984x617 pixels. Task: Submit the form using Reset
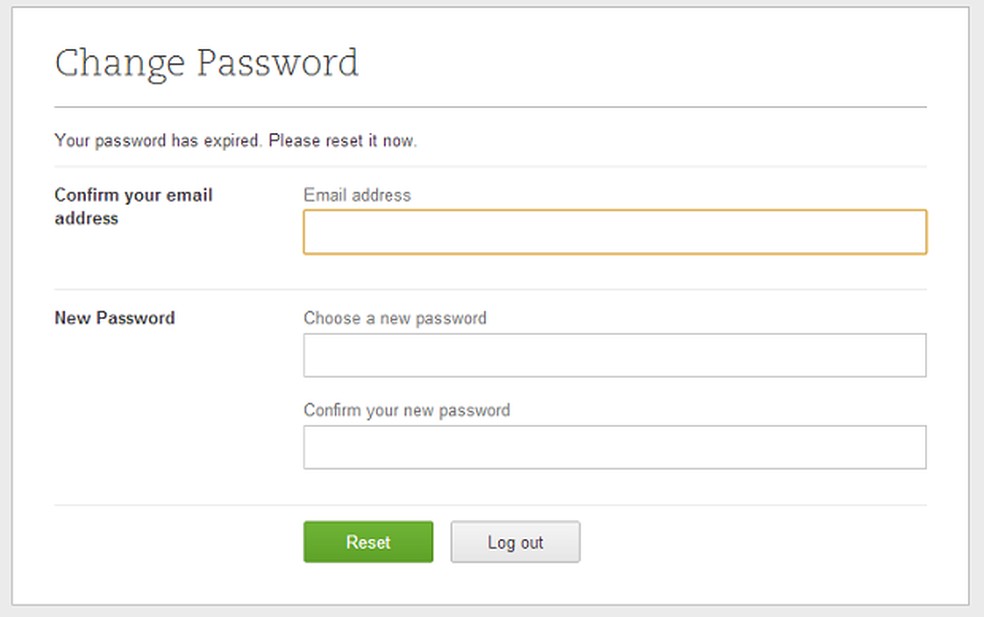(368, 542)
